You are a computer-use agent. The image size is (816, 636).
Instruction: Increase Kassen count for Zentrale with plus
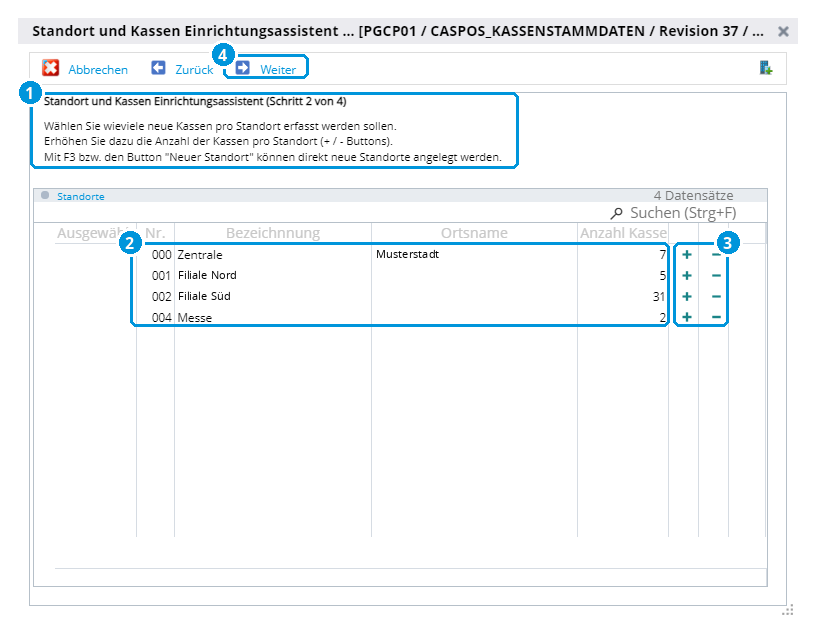coord(687,255)
